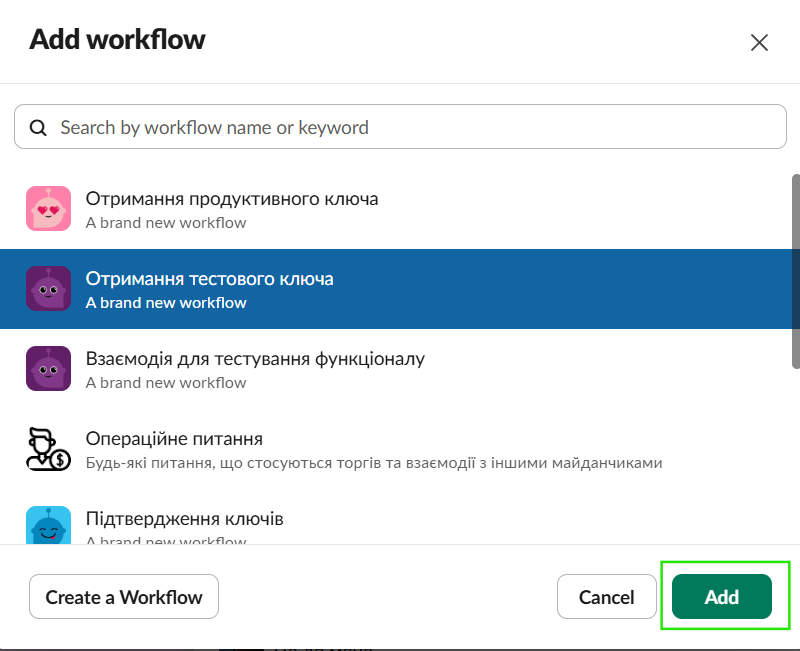Close the Add workflow dialog with X
Viewport: 800px width, 651px height.
tap(759, 42)
